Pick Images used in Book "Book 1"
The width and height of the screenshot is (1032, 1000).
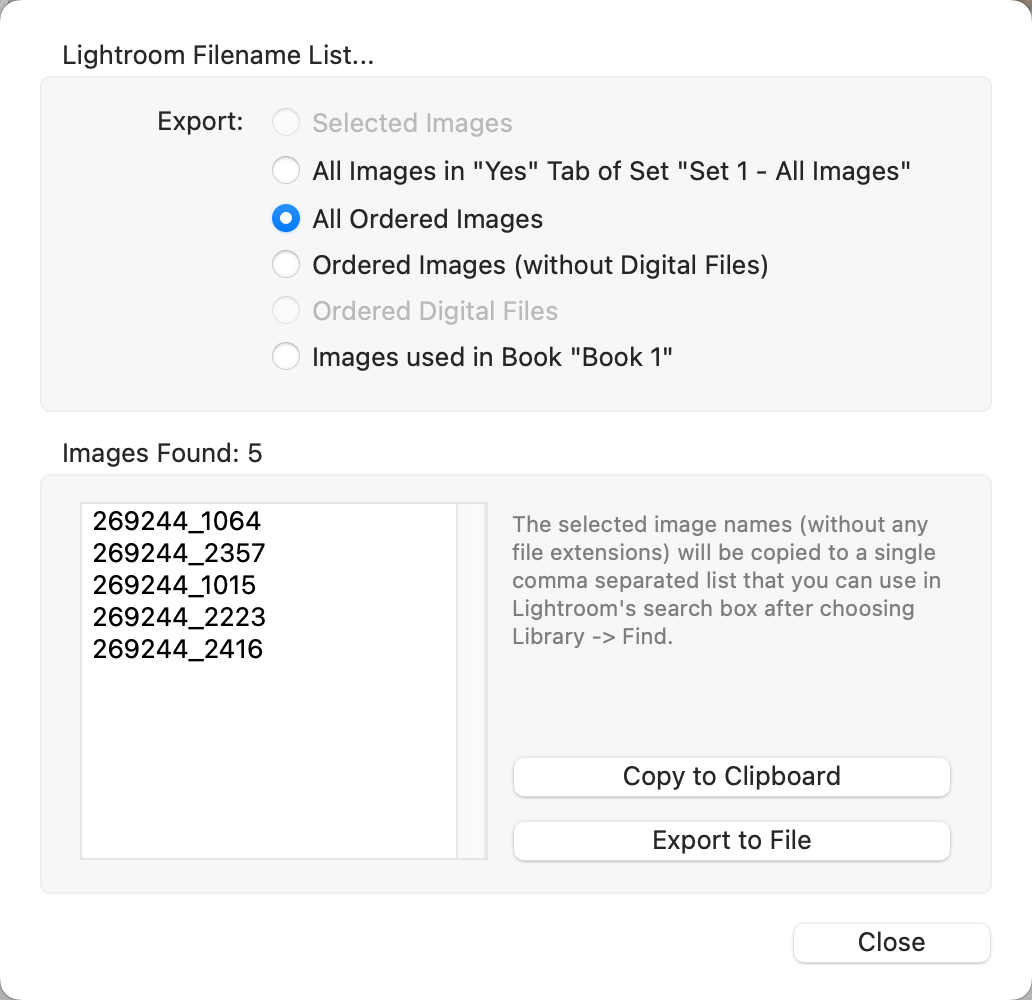[287, 357]
